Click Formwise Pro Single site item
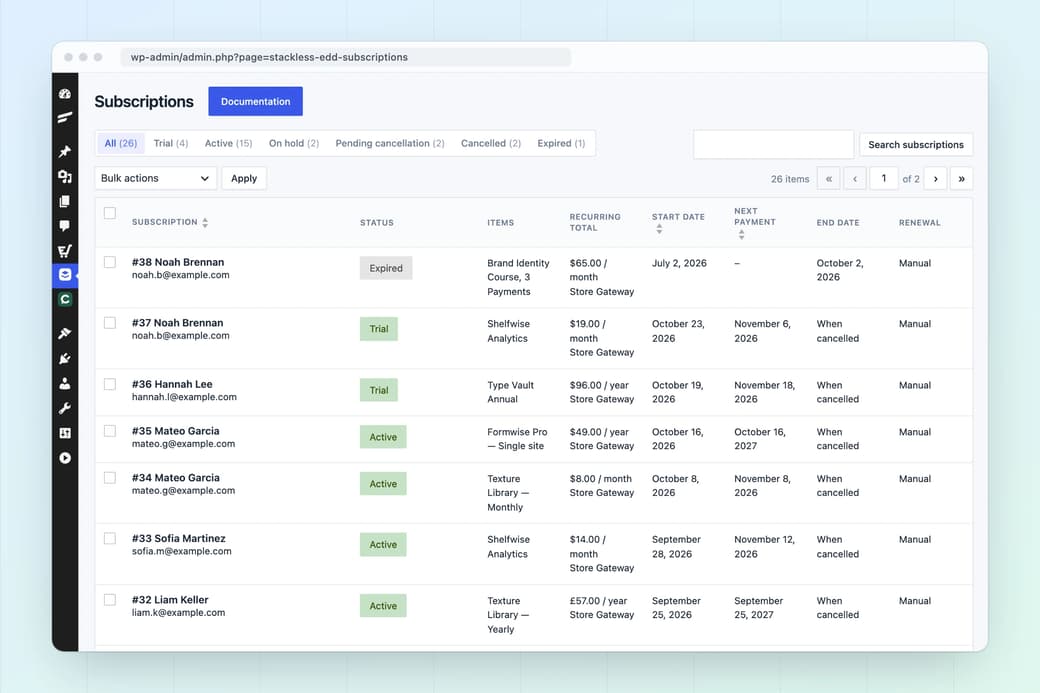 [517, 439]
